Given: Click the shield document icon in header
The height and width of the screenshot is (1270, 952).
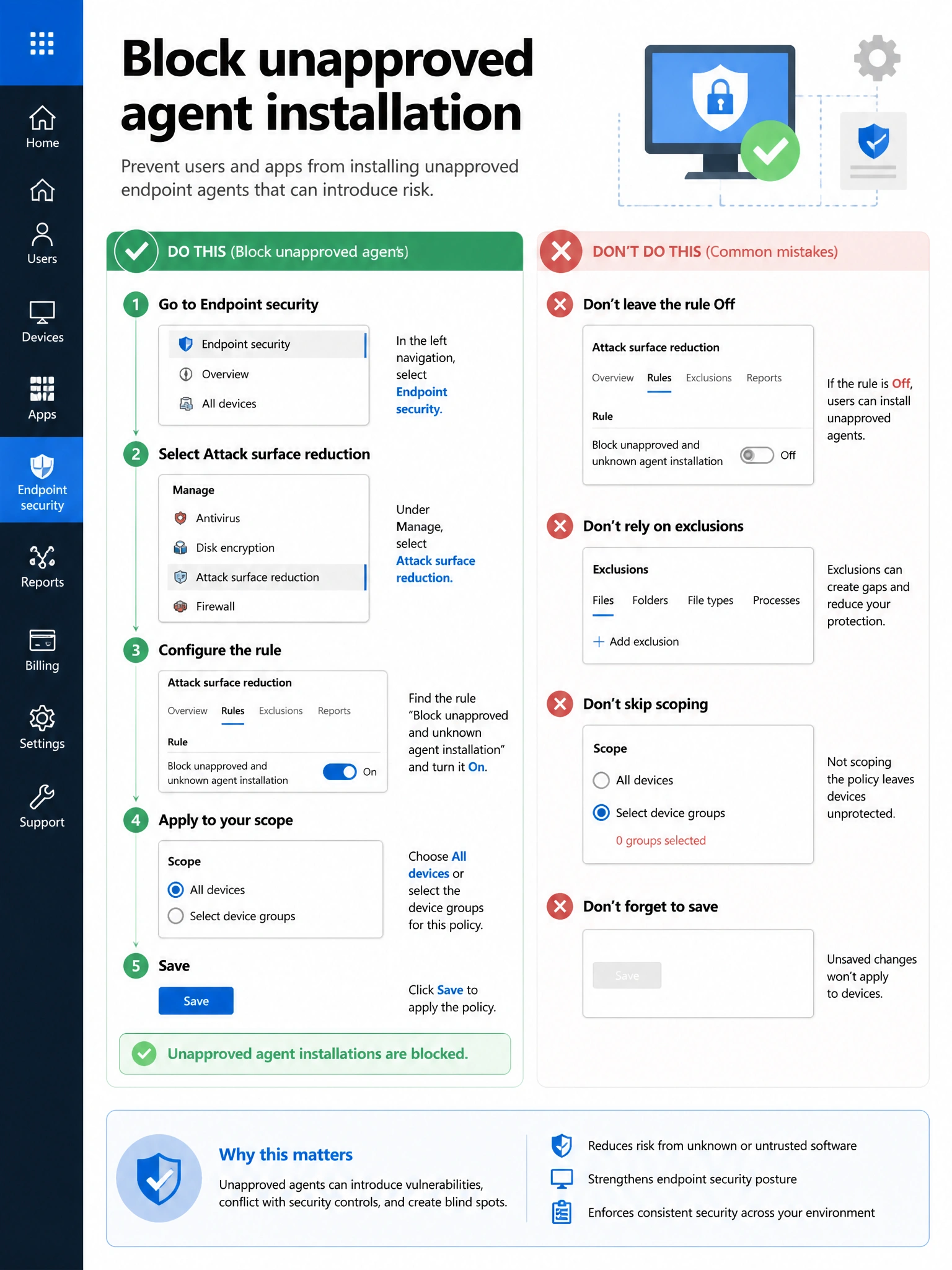Looking at the screenshot, I should pos(873,150).
